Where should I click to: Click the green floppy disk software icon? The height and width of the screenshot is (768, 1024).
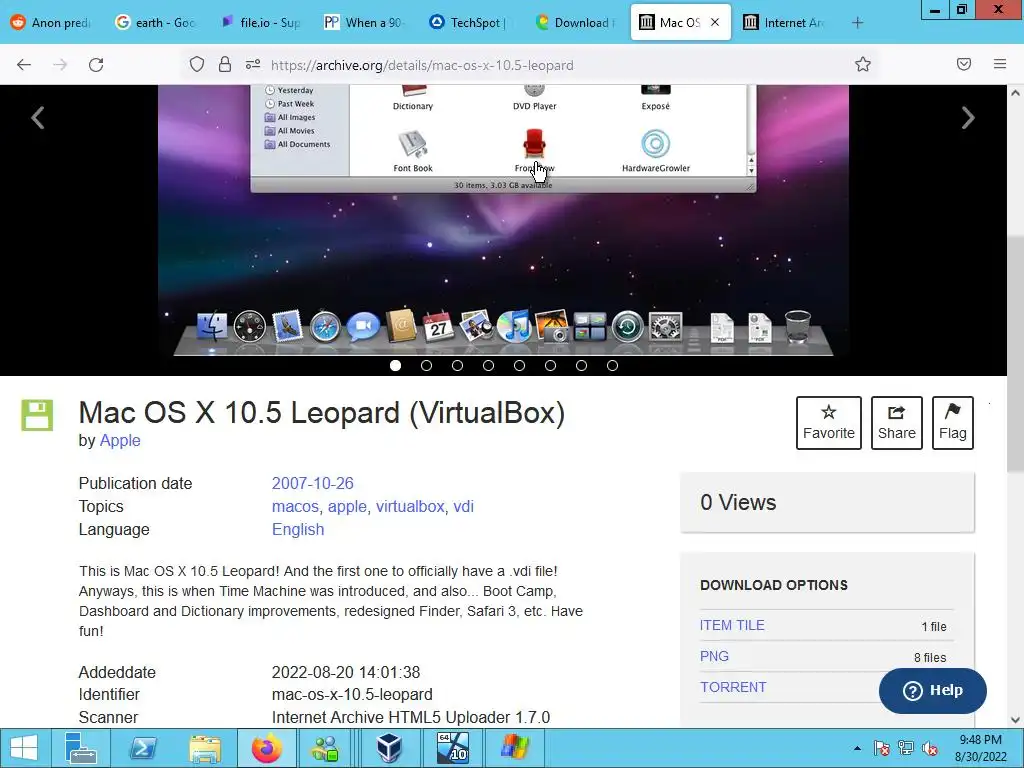[37, 415]
